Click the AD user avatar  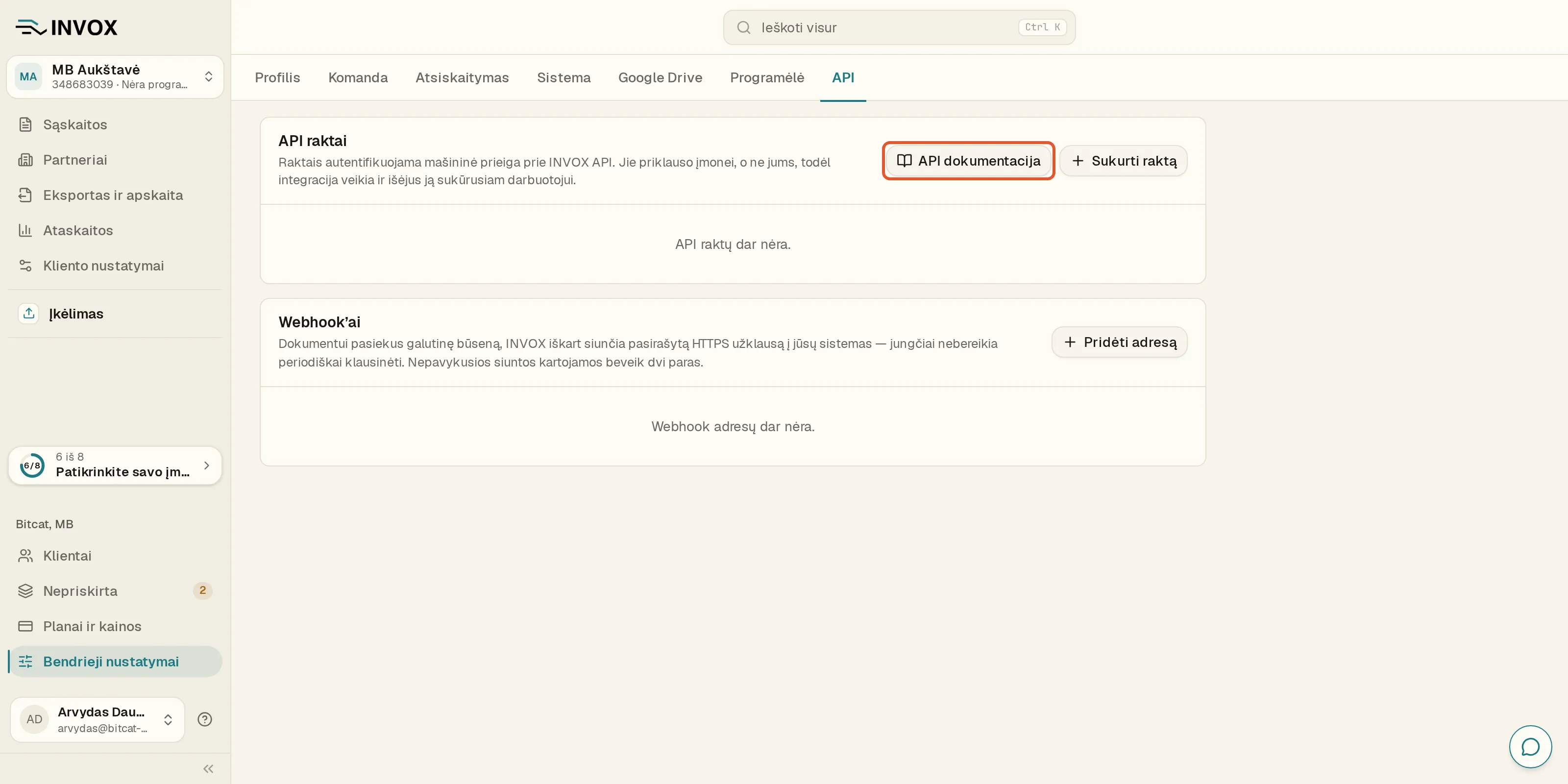pos(34,719)
